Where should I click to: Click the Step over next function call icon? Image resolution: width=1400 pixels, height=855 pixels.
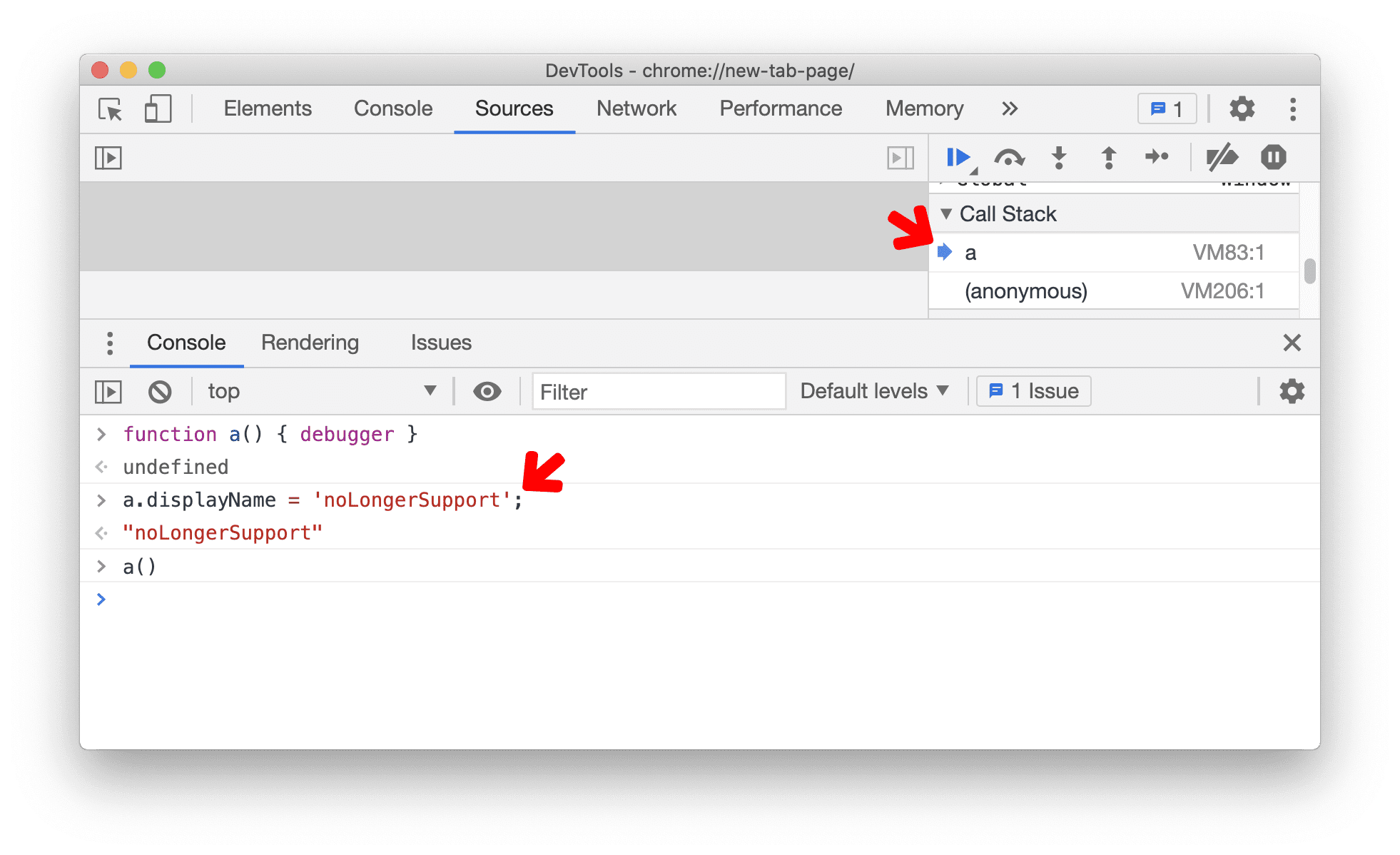click(x=1003, y=156)
